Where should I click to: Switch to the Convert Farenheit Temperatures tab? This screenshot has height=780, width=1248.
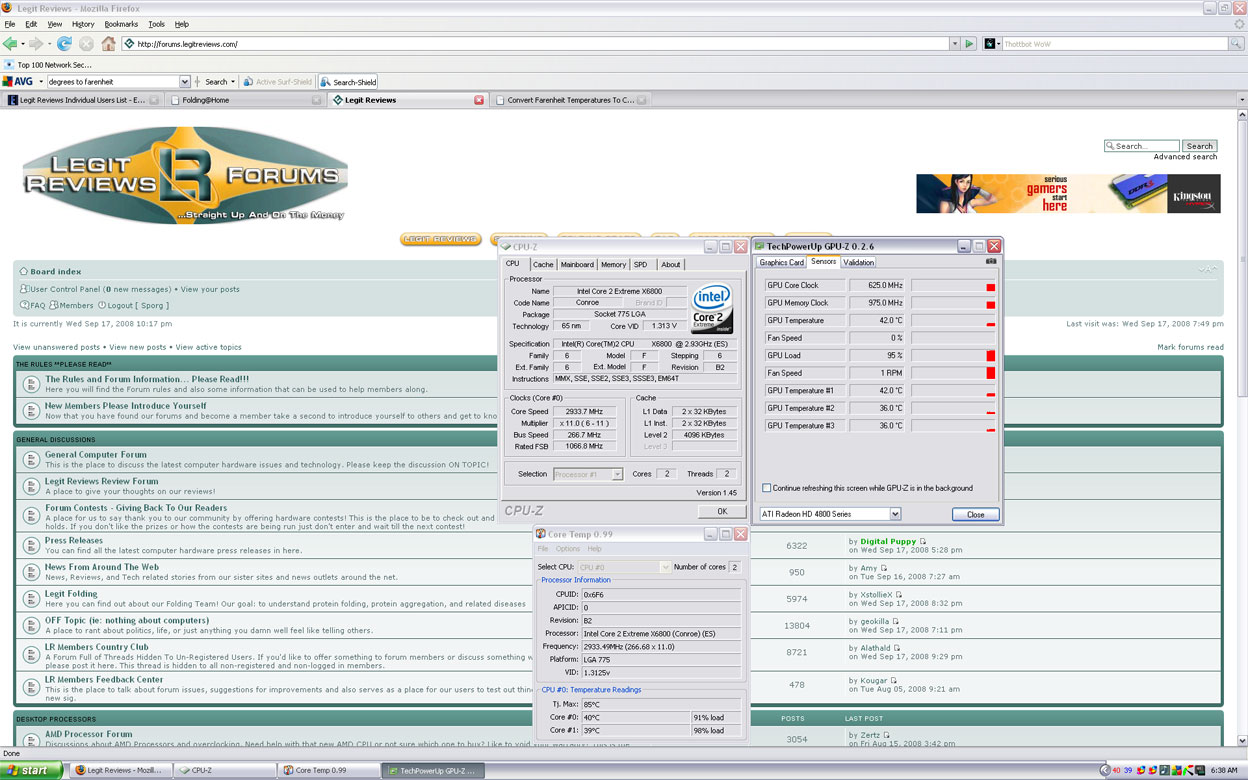(x=569, y=100)
